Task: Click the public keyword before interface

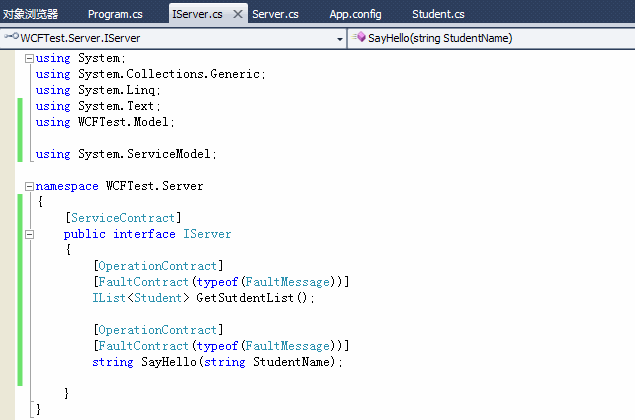Action: [85, 234]
